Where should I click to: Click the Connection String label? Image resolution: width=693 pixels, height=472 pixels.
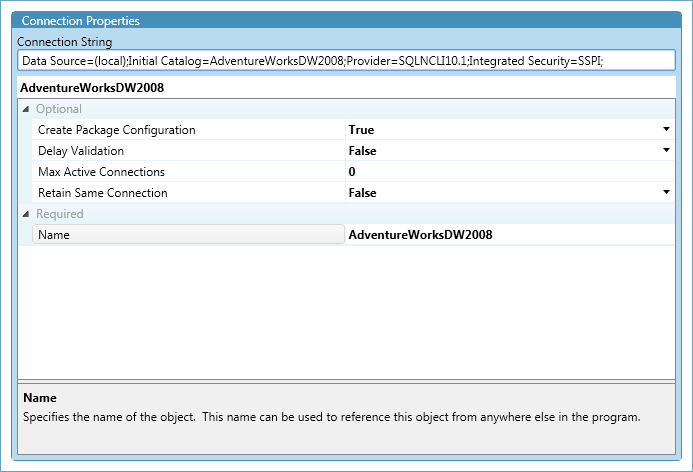click(65, 42)
